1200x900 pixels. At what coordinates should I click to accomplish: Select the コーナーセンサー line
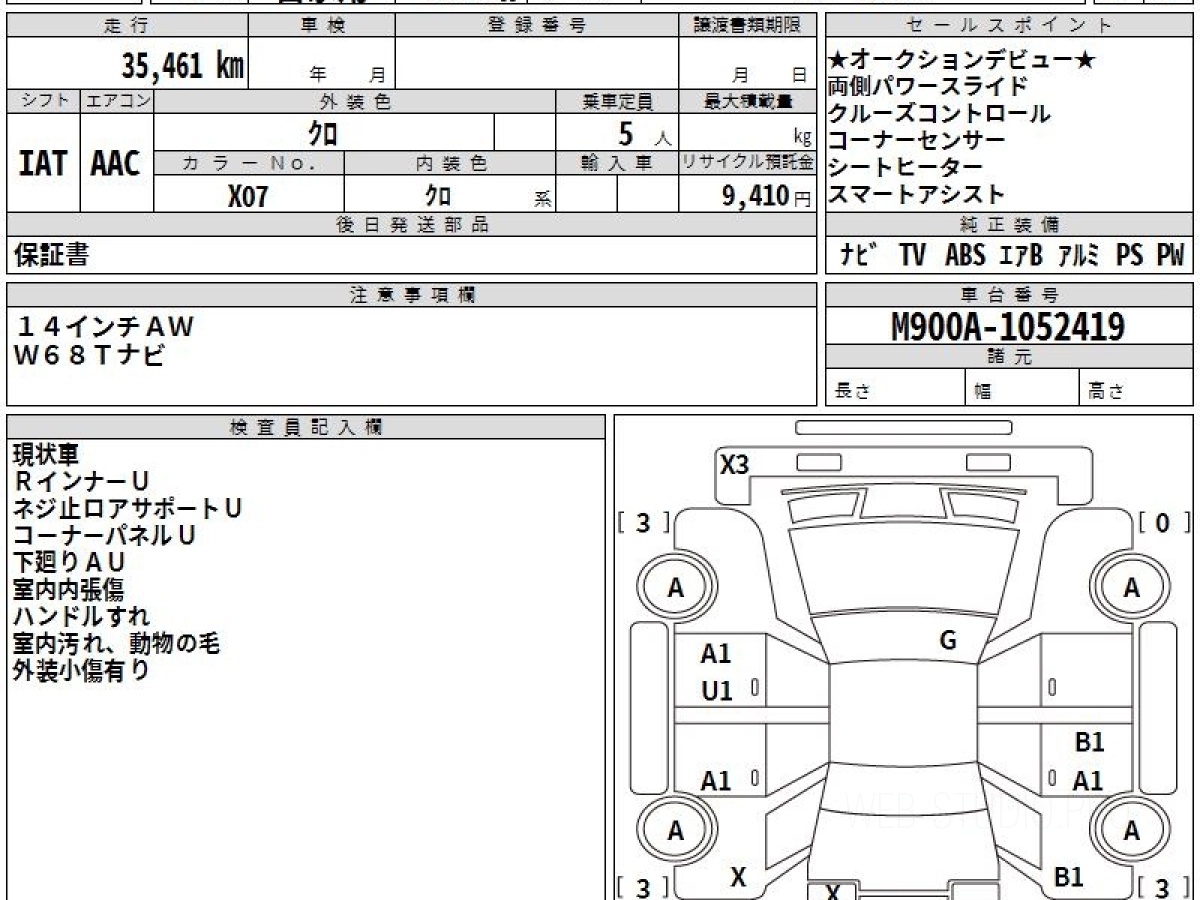tap(916, 141)
